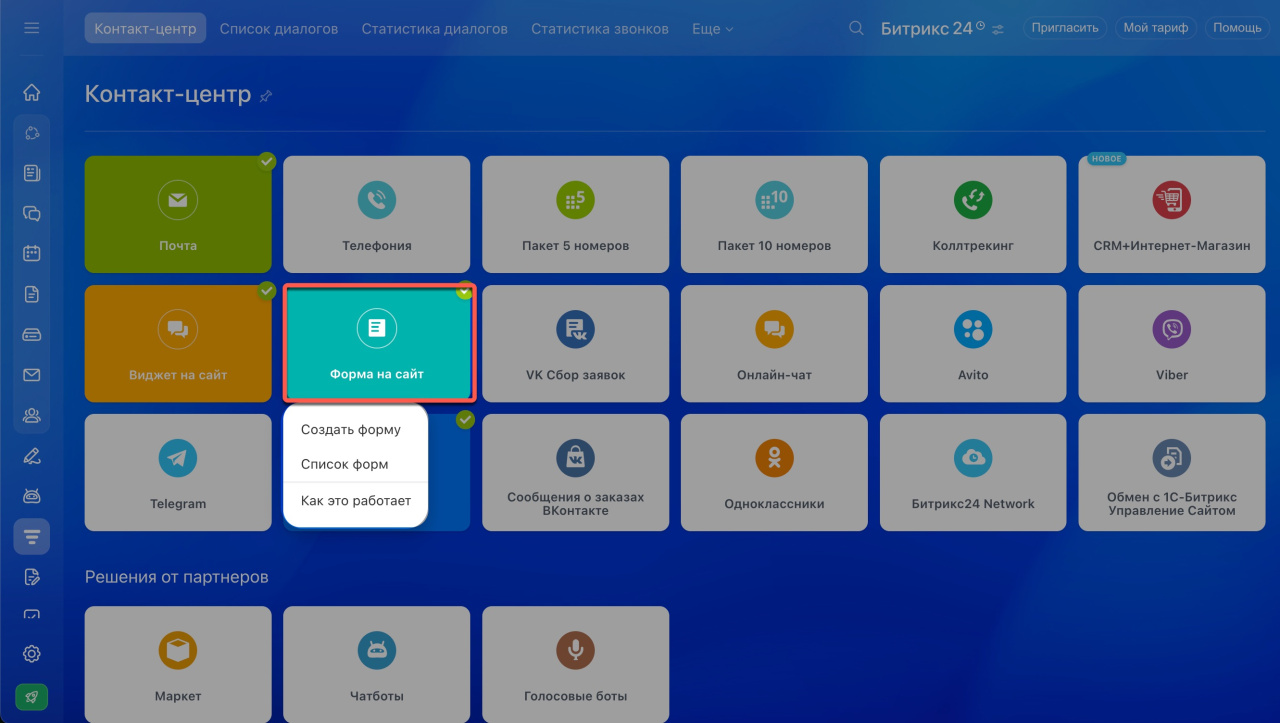This screenshot has height=723, width=1280.
Task: Click the Битрикс 24 logo text
Action: (926, 29)
